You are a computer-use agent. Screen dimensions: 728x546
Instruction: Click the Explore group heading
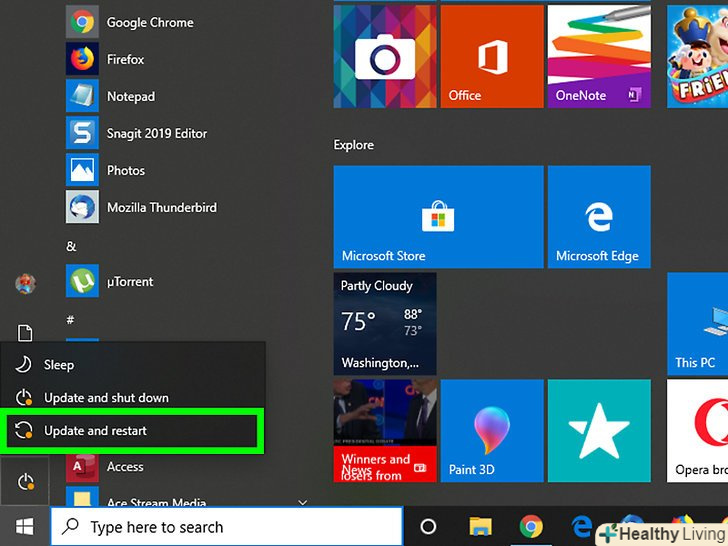(354, 145)
